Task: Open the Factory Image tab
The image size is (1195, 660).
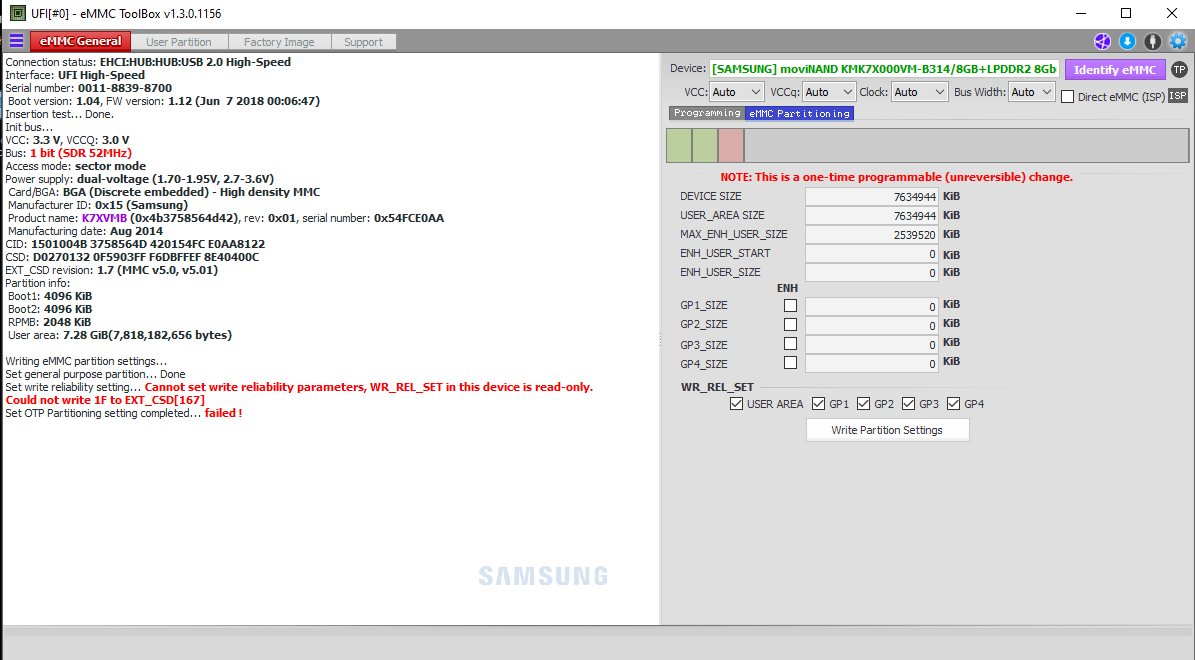Action: pos(279,42)
